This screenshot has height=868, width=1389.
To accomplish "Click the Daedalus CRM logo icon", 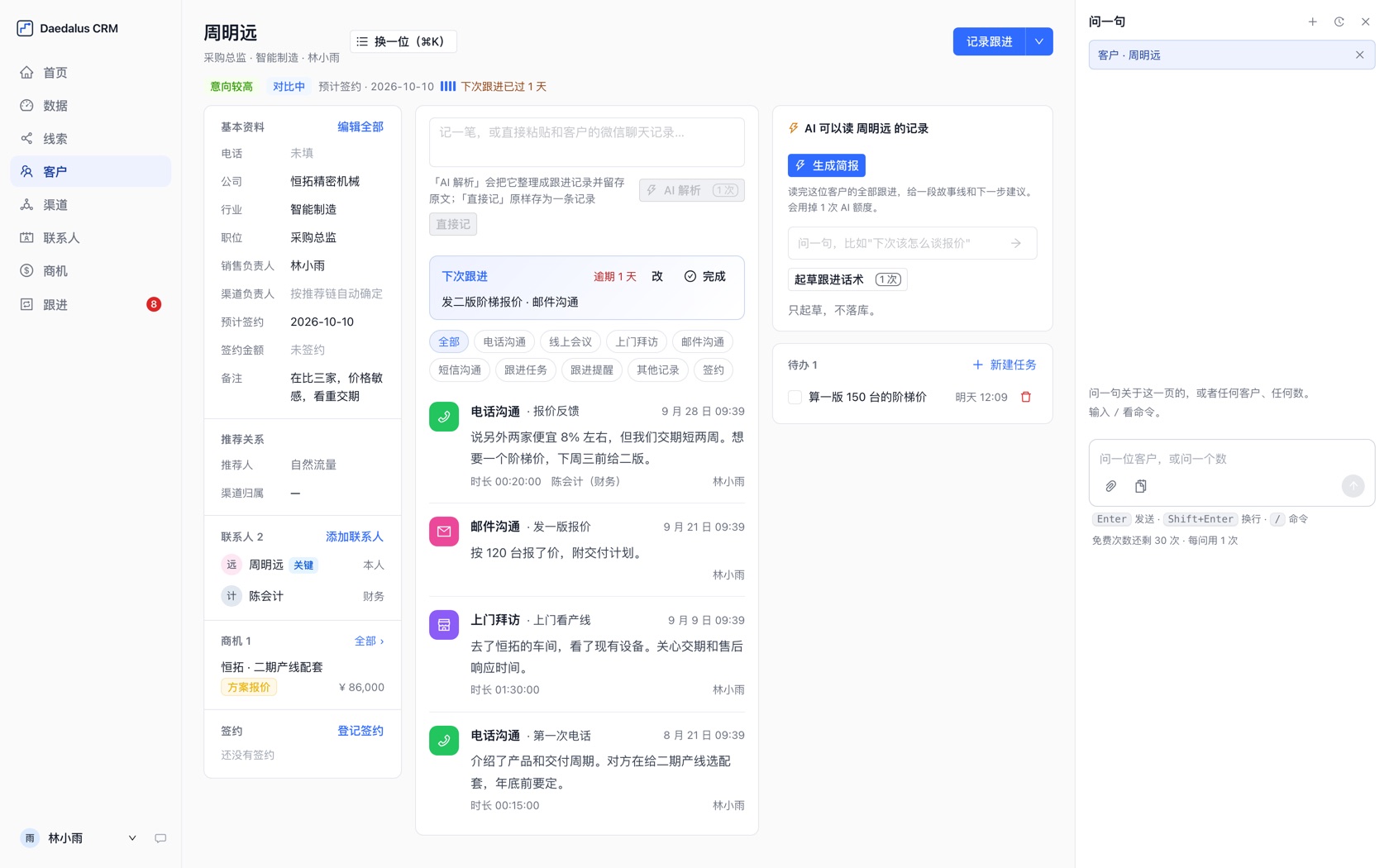I will pos(25,28).
